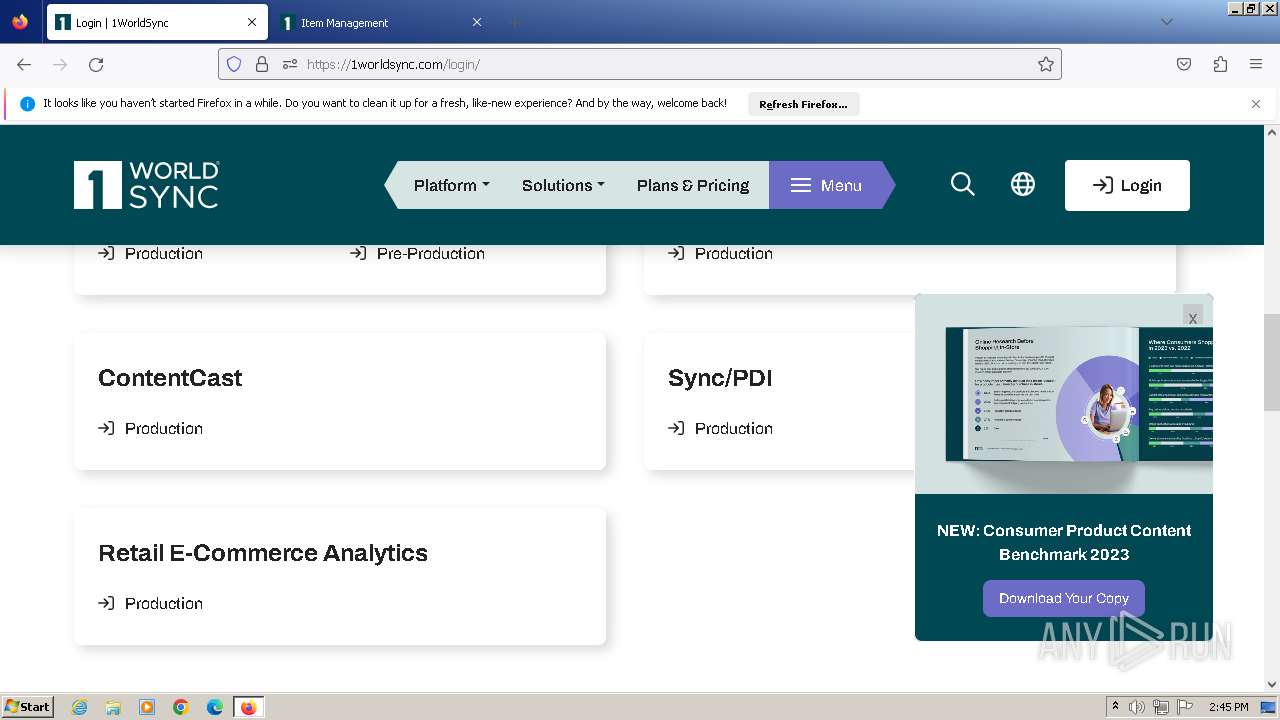The height and width of the screenshot is (720, 1280).
Task: Click the 'Retail E-Commerce Analytics' heading
Action: (263, 553)
